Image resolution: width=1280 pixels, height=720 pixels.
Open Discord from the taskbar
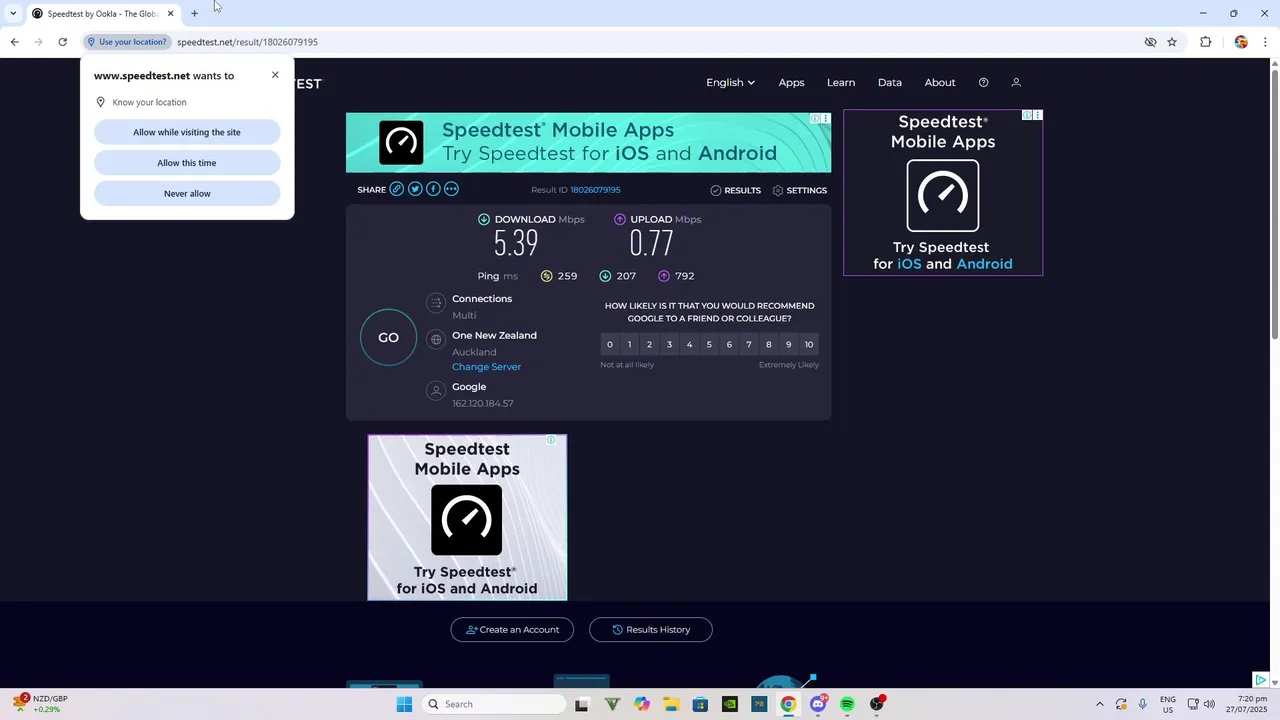pos(818,704)
